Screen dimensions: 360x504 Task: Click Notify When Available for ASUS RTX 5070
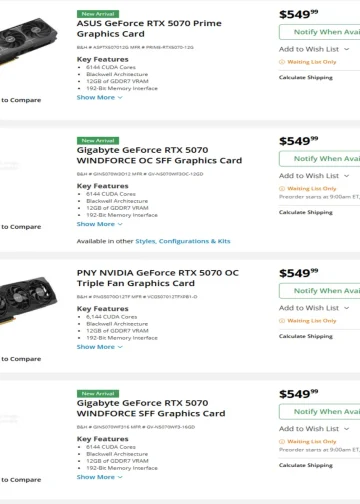(x=320, y=32)
